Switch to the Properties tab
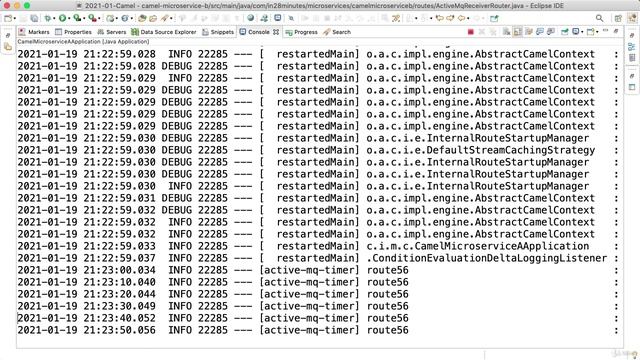This screenshot has width=640, height=360. pyautogui.click(x=73, y=32)
